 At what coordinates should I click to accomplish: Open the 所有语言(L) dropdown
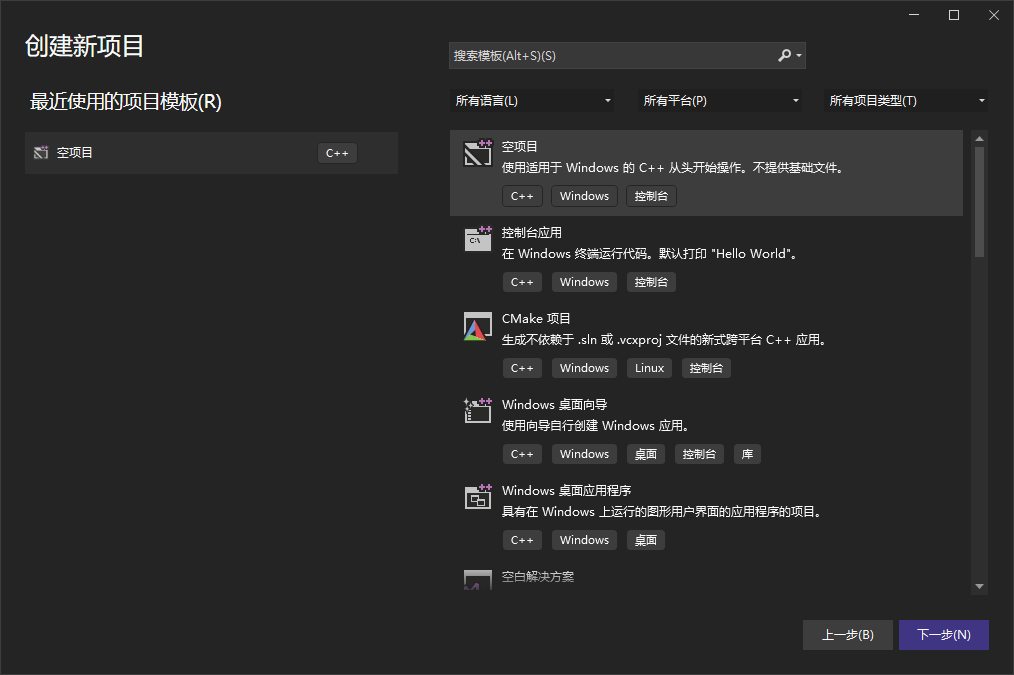(x=532, y=101)
